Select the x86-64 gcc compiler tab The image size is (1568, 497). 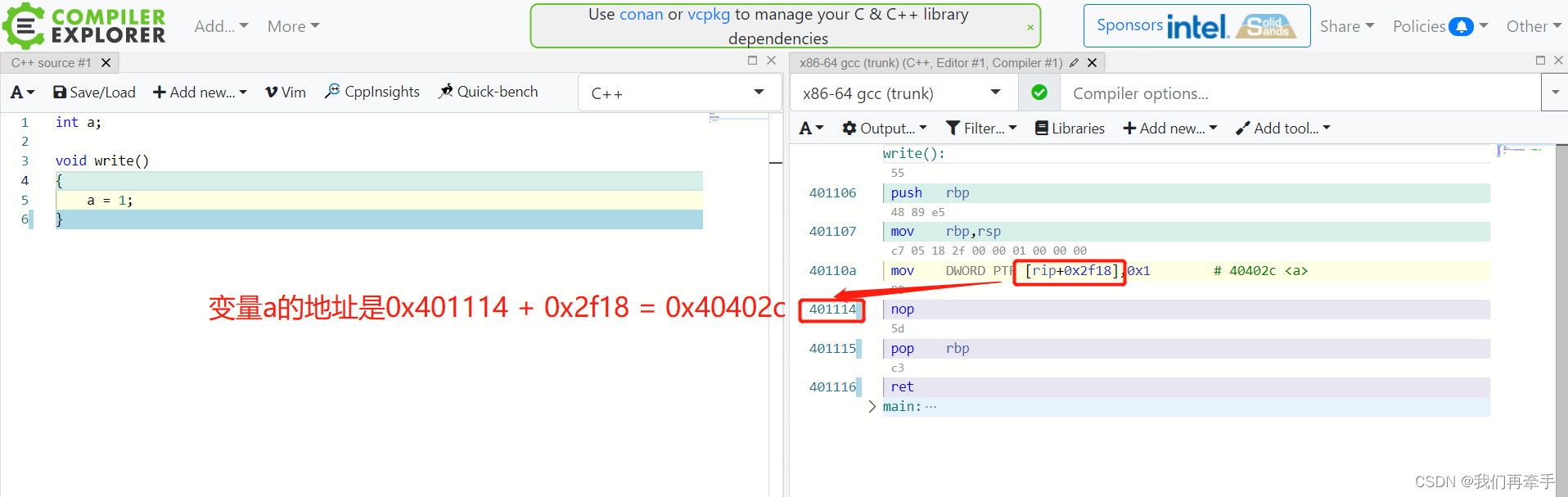(x=930, y=62)
